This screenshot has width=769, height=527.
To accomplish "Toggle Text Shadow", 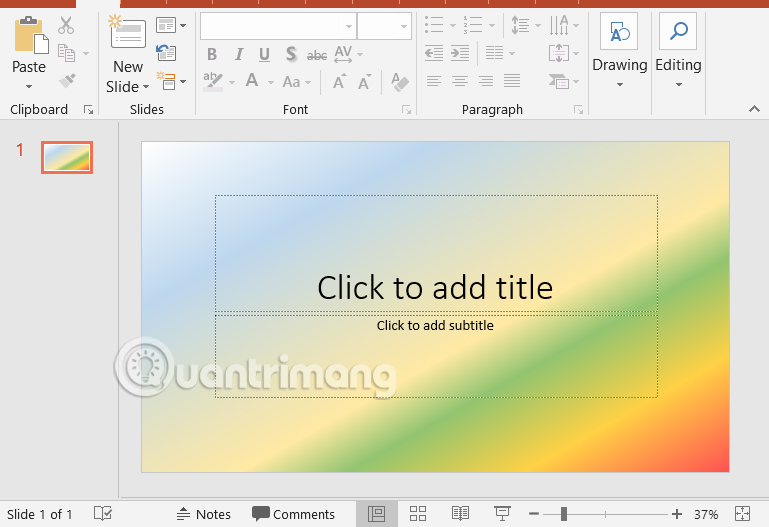I will (291, 54).
